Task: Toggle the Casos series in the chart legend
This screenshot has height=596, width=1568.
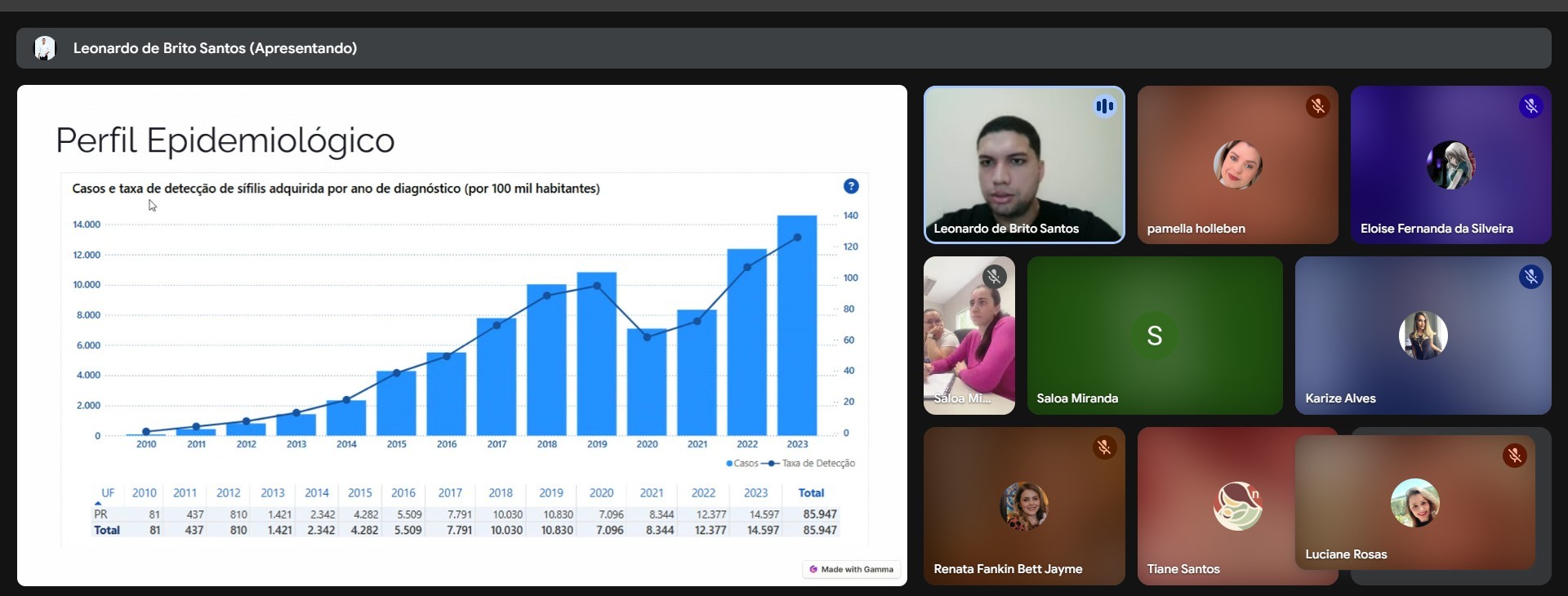Action: tap(742, 463)
